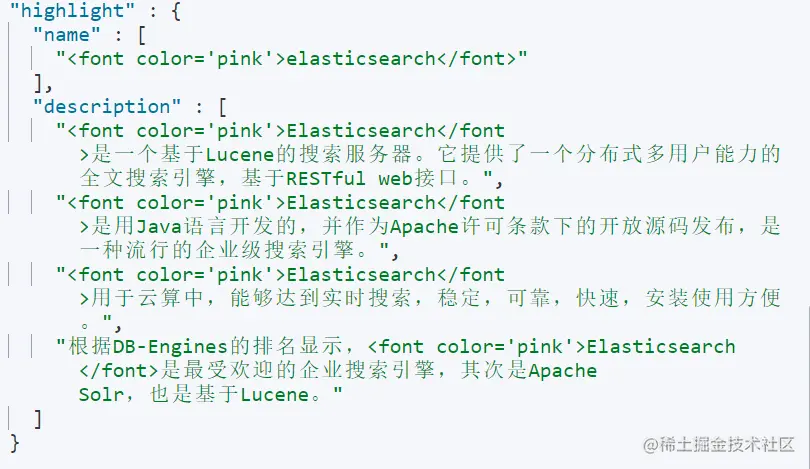Click the line 'Solr，也是基于Lucene。'
Image resolution: width=810 pixels, height=469 pixels.
click(x=210, y=395)
